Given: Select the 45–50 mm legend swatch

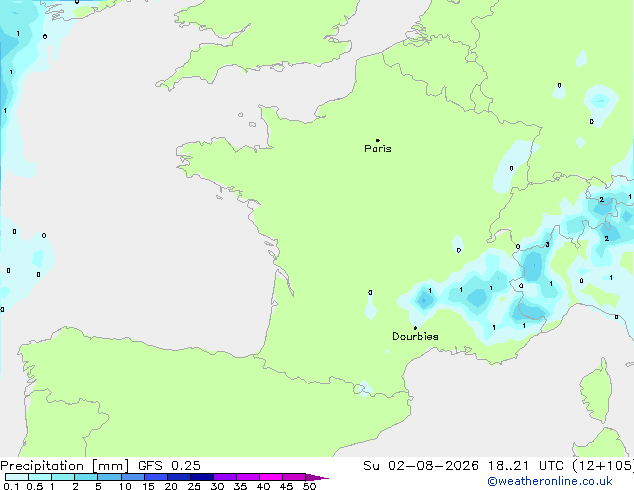Looking at the screenshot, I should (x=294, y=477).
